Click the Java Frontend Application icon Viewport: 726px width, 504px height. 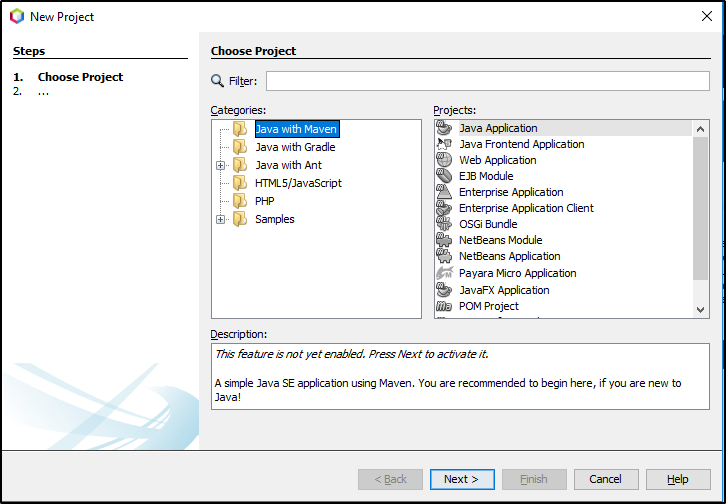(444, 144)
